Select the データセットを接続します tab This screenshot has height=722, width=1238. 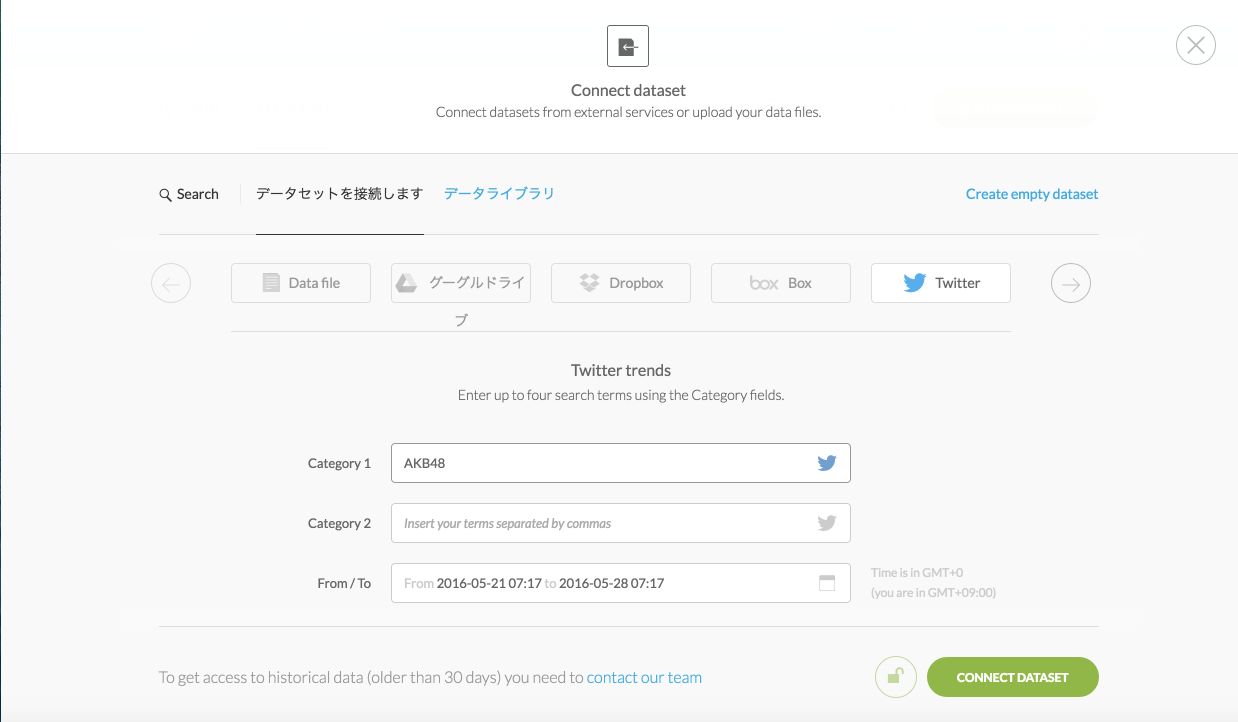pos(340,194)
